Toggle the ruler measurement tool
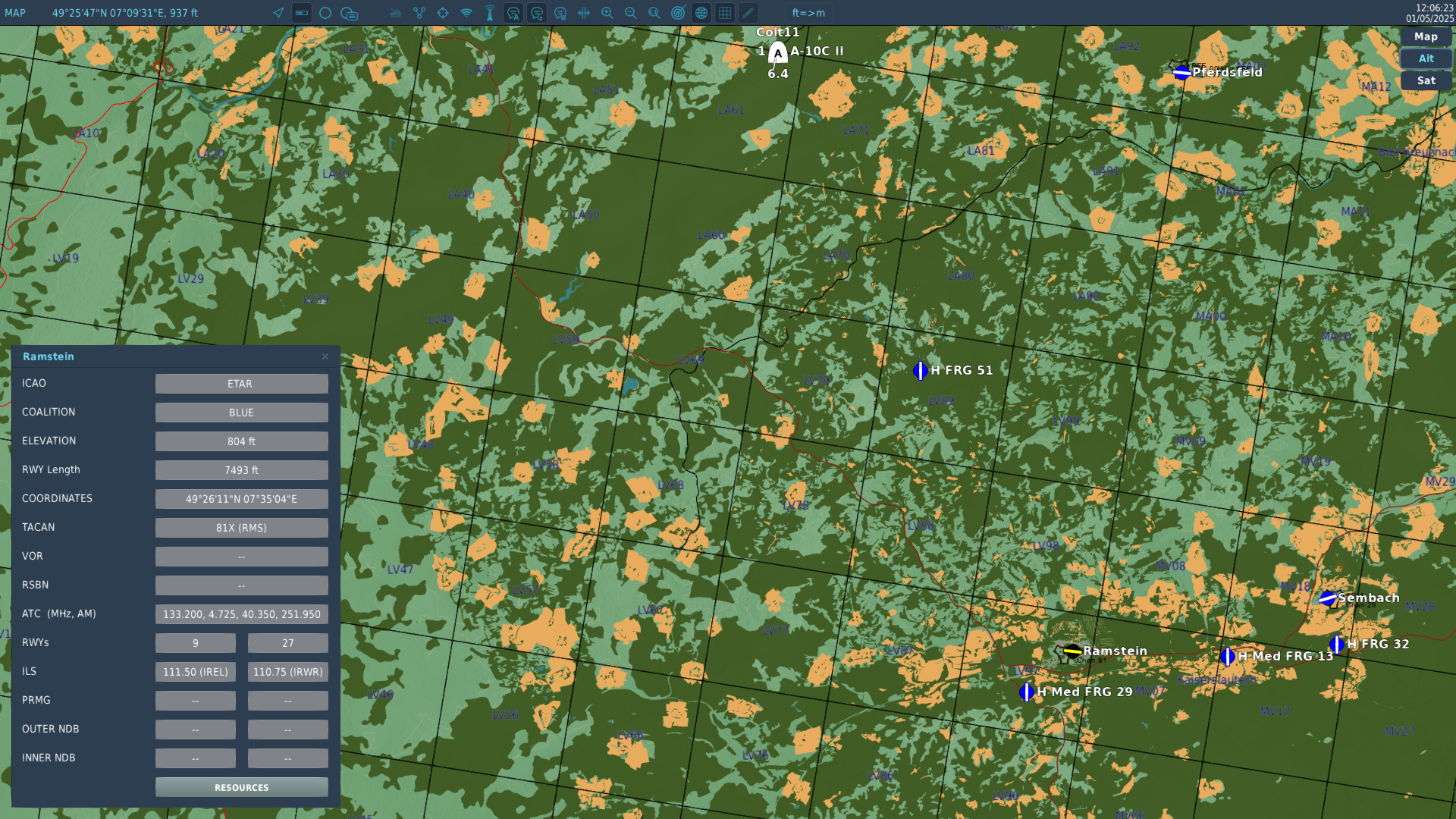Screen dimensions: 1456x819 coord(302,13)
